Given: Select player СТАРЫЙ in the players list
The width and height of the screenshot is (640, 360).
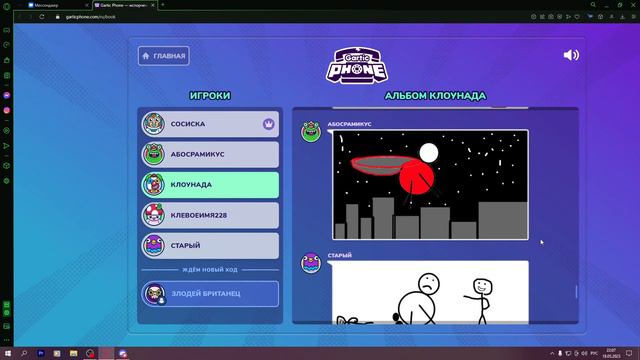Looking at the screenshot, I should tap(210, 246).
